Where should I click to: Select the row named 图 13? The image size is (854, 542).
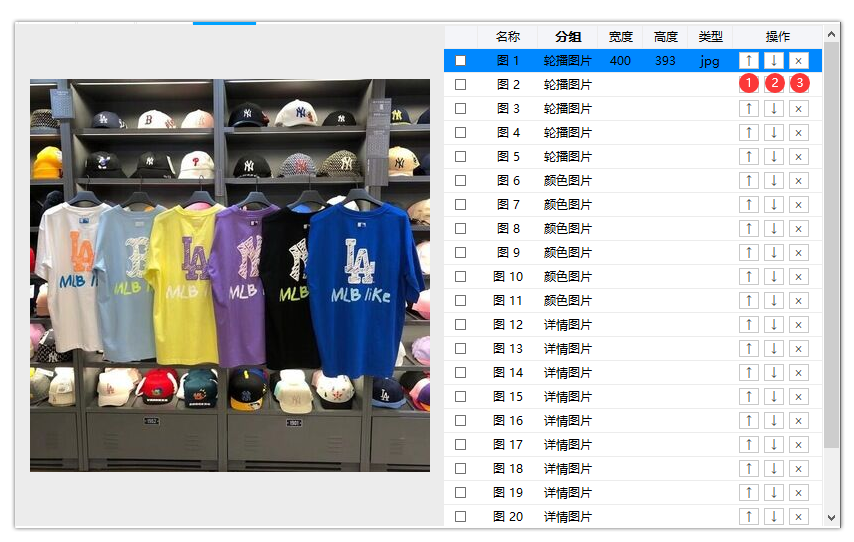633,348
